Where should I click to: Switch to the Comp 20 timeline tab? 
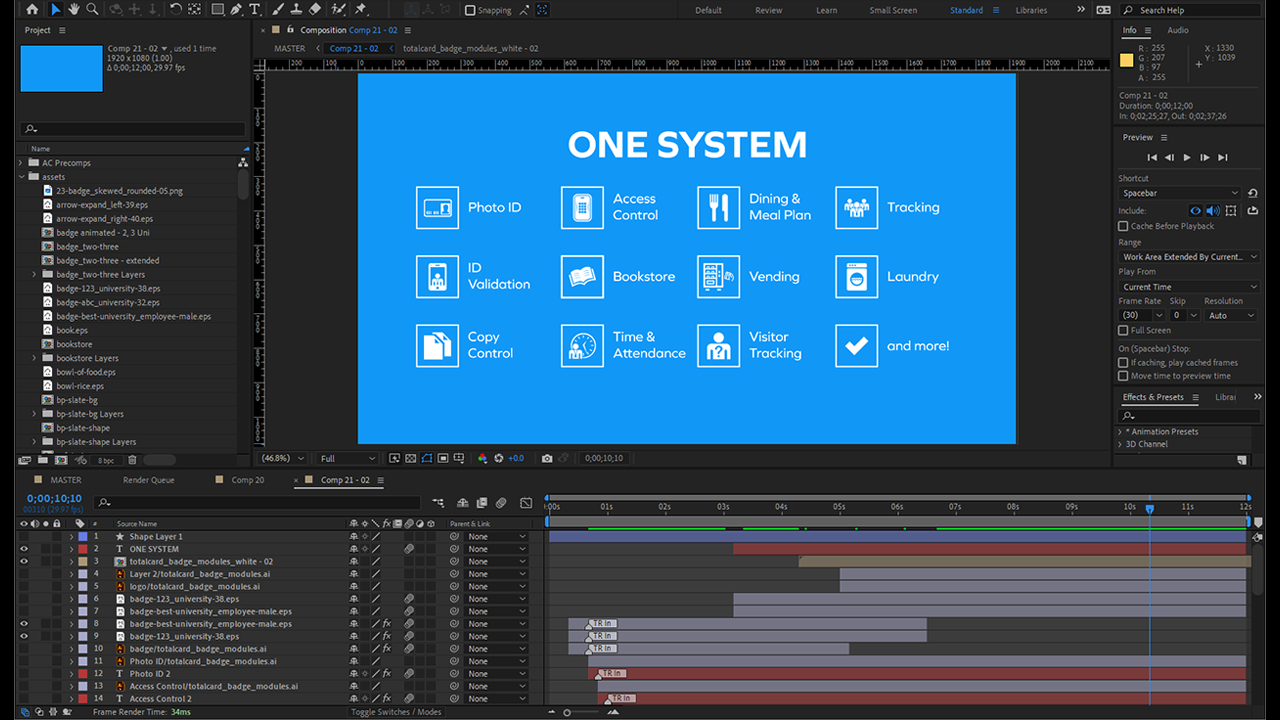point(247,480)
